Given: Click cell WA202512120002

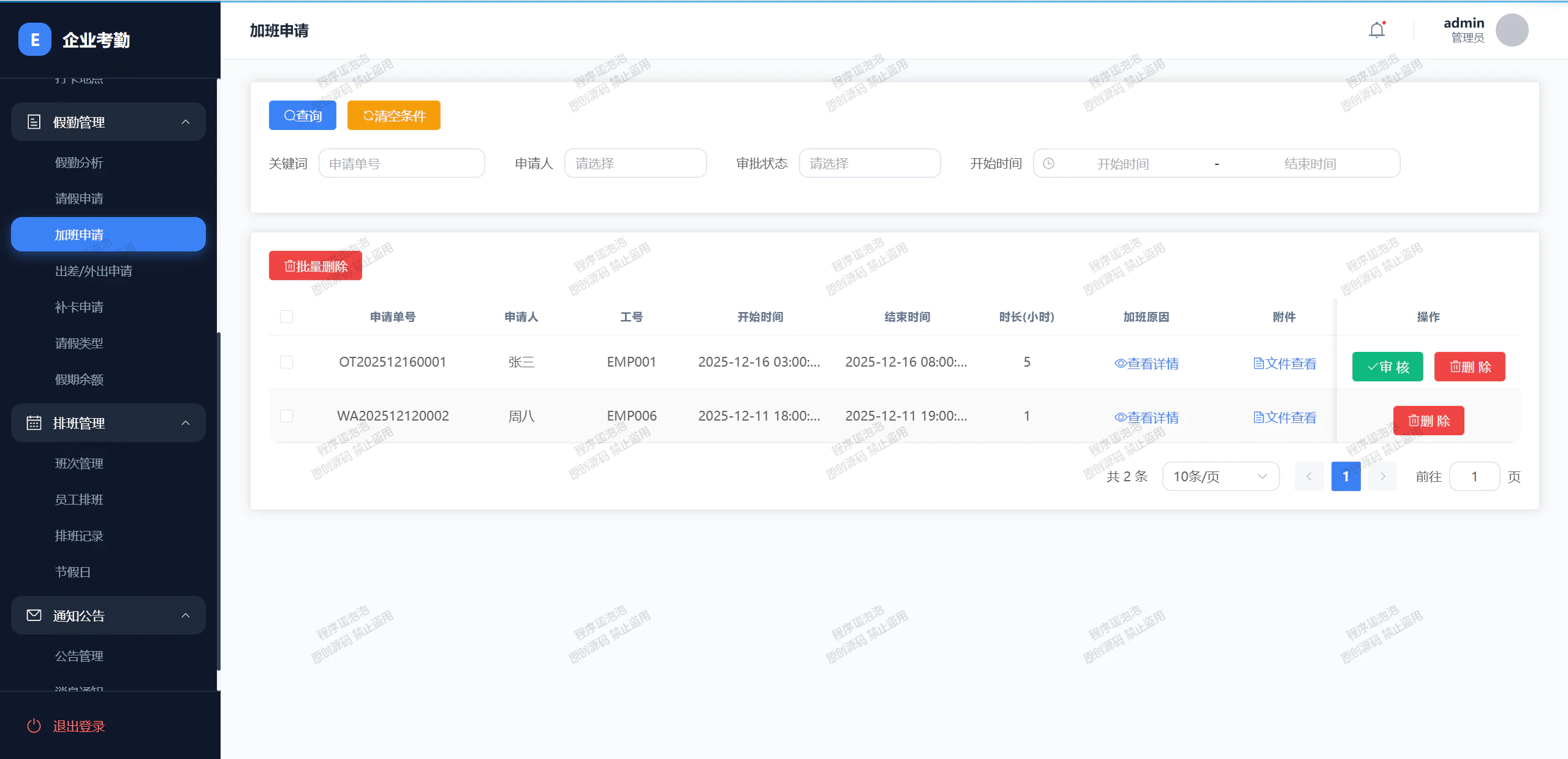Looking at the screenshot, I should (x=393, y=416).
